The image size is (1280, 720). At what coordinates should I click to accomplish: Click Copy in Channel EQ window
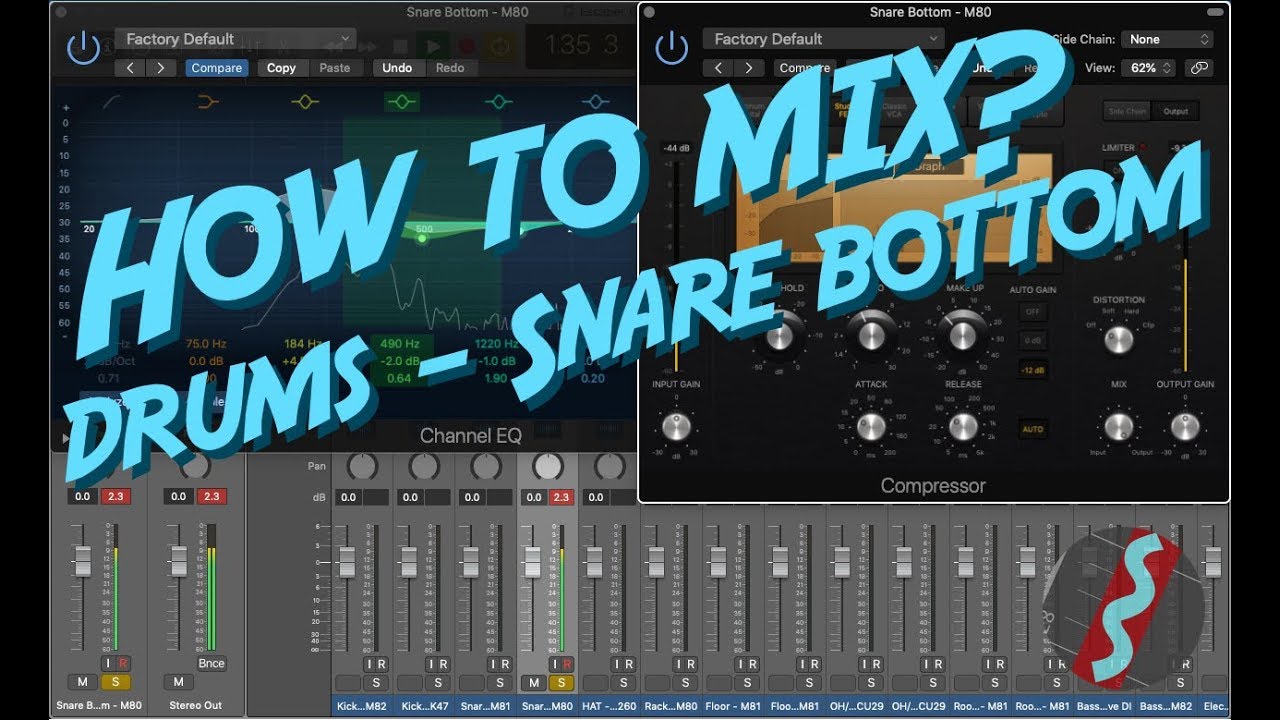pyautogui.click(x=281, y=68)
